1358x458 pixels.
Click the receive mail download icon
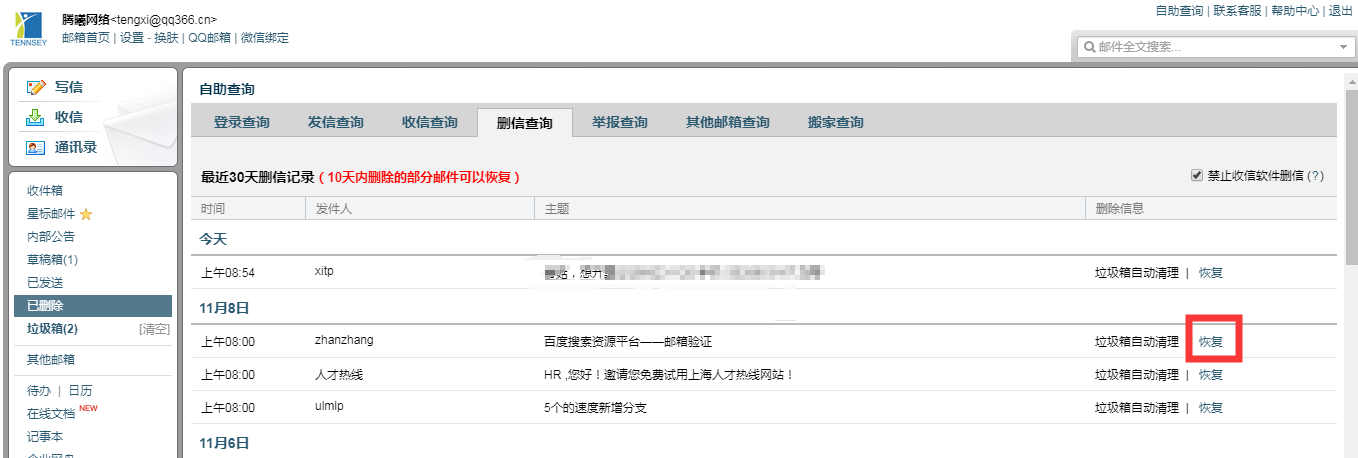(36, 117)
